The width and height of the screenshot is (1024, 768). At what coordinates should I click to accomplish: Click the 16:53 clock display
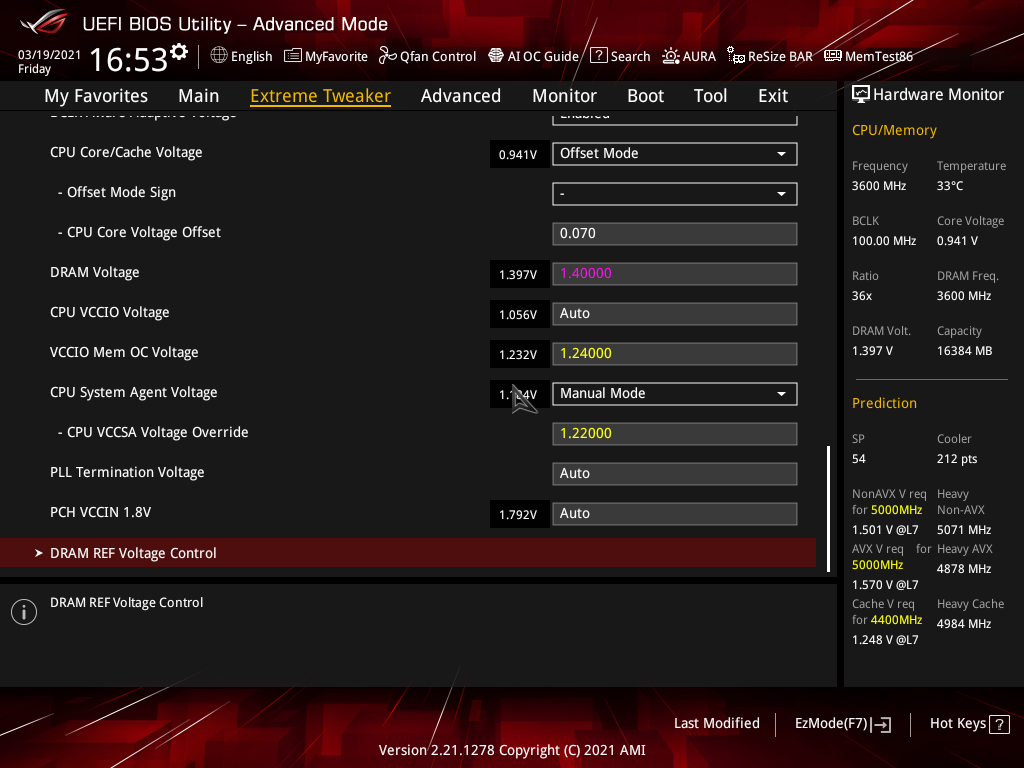(x=129, y=59)
